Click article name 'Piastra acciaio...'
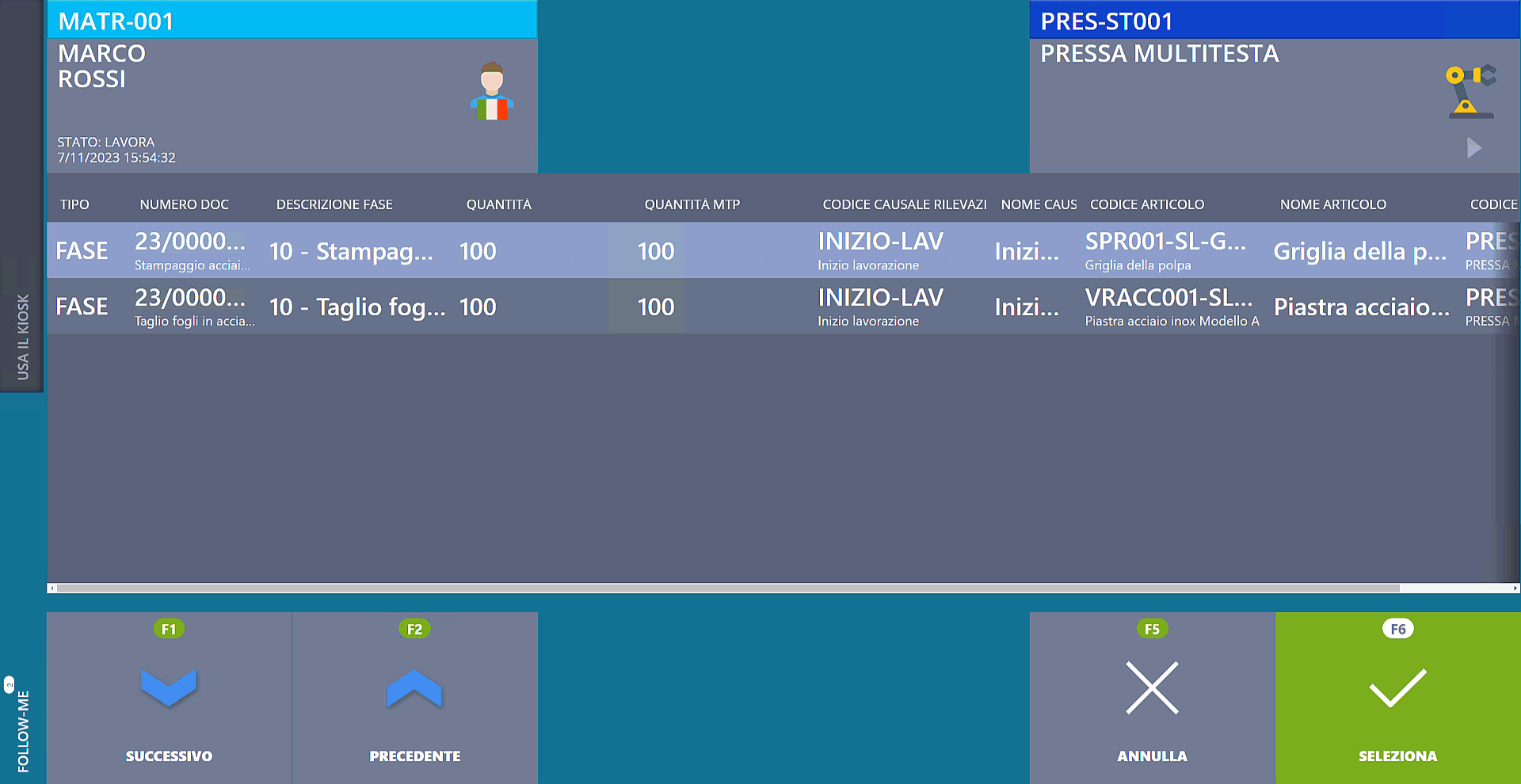 1361,306
